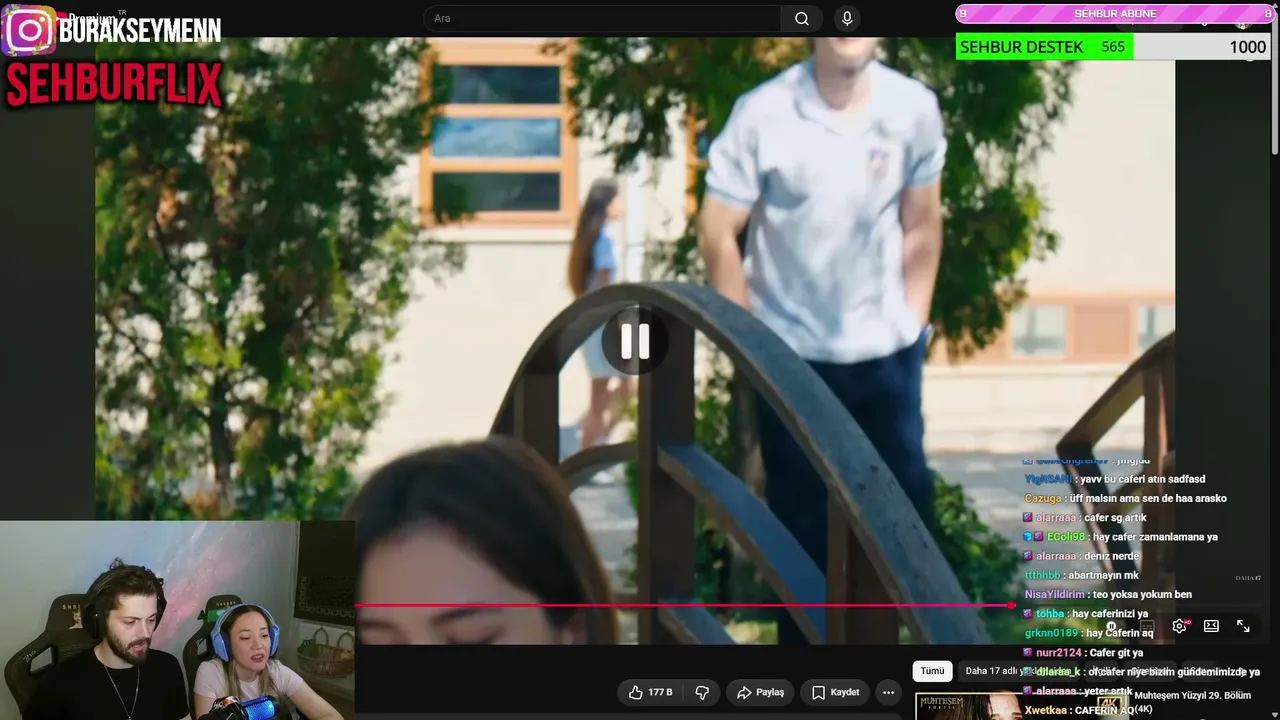This screenshot has height=720, width=1280.
Task: Open the three-dot more actions menu
Action: 888,692
